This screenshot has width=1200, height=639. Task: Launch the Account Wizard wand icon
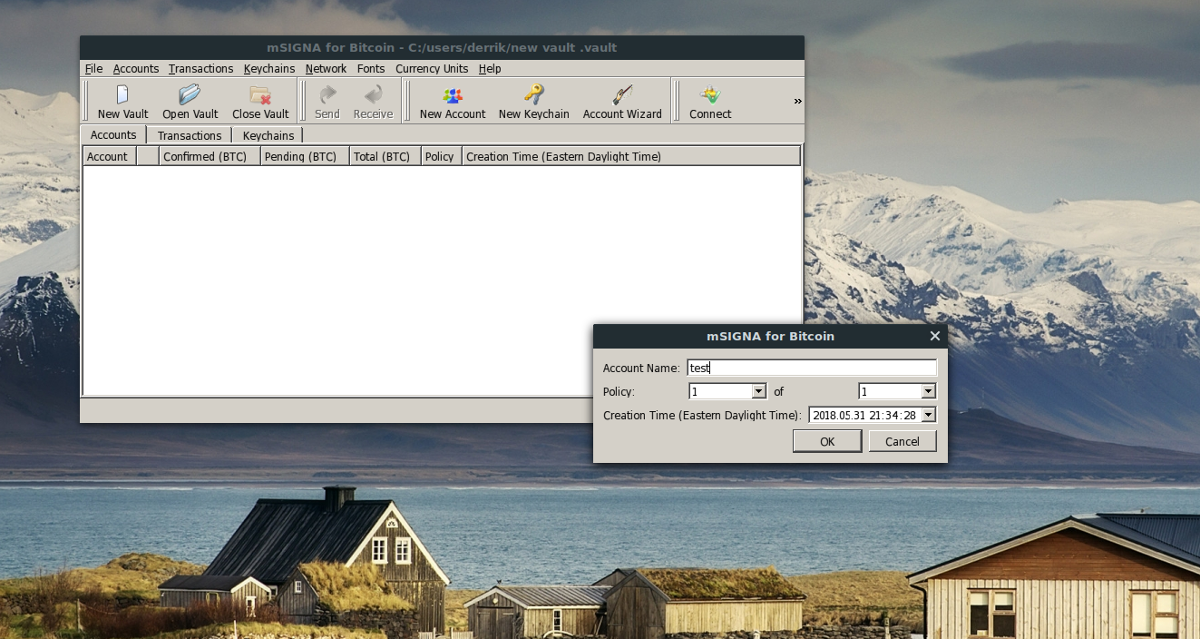point(622,95)
